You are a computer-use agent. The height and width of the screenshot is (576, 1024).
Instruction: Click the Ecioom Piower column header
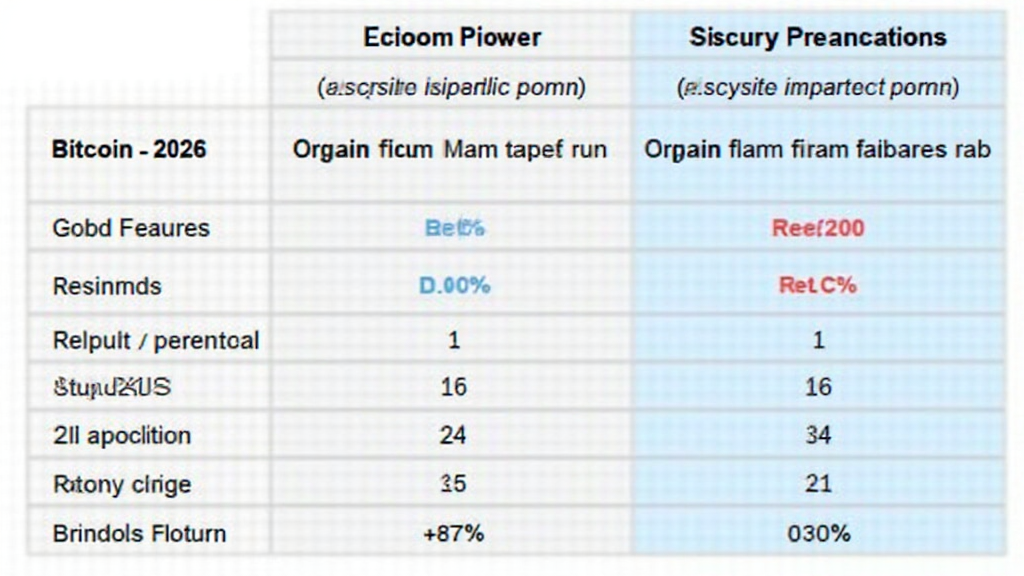point(452,38)
